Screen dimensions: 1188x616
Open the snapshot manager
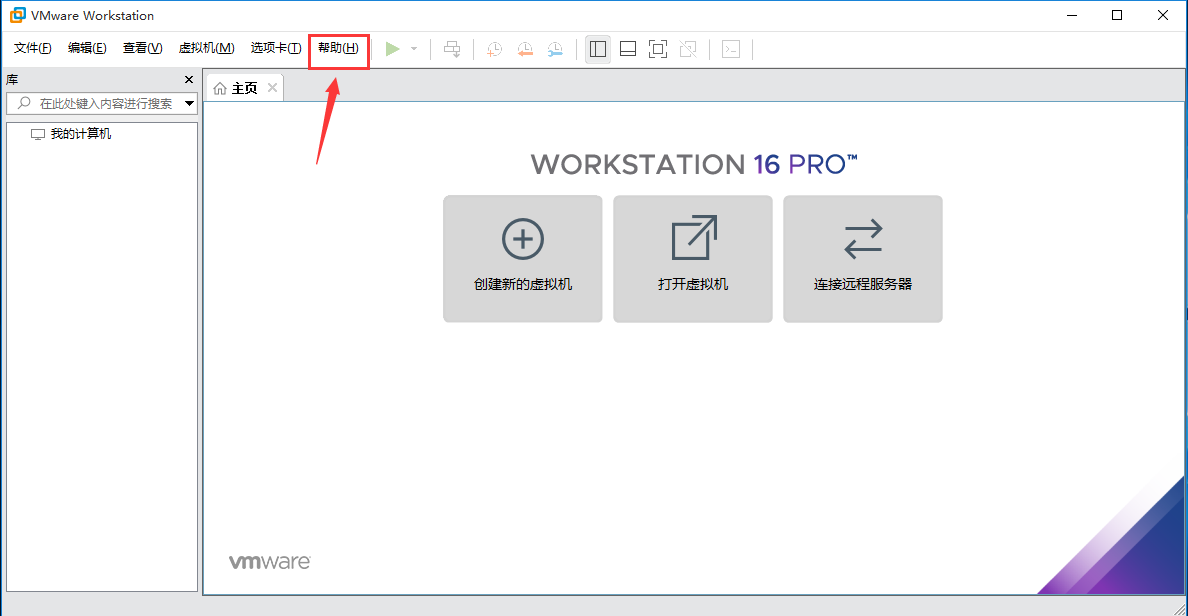(x=555, y=48)
